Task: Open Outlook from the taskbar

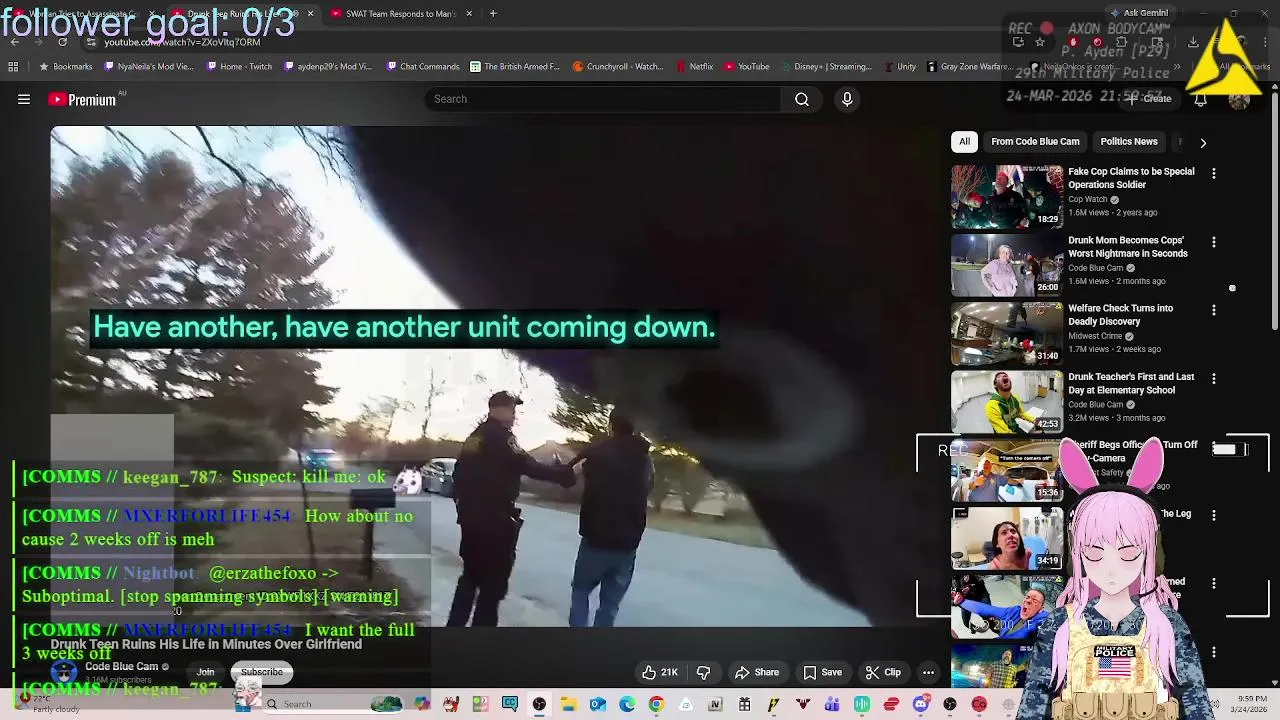Action: click(x=597, y=704)
